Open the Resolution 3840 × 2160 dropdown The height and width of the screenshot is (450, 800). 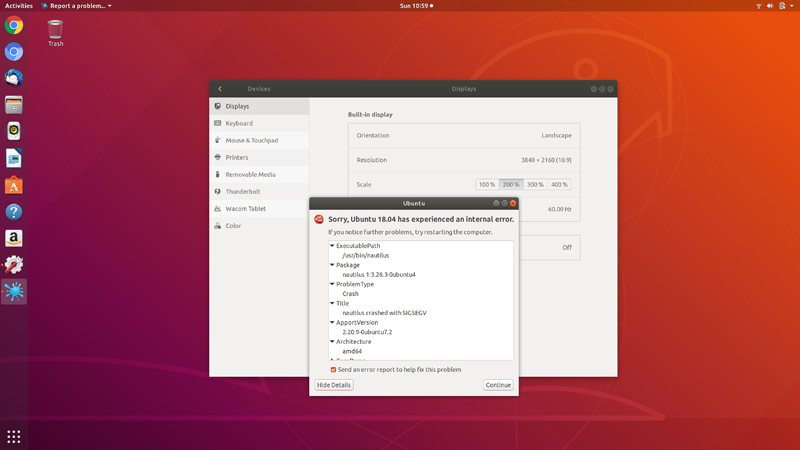(x=464, y=160)
